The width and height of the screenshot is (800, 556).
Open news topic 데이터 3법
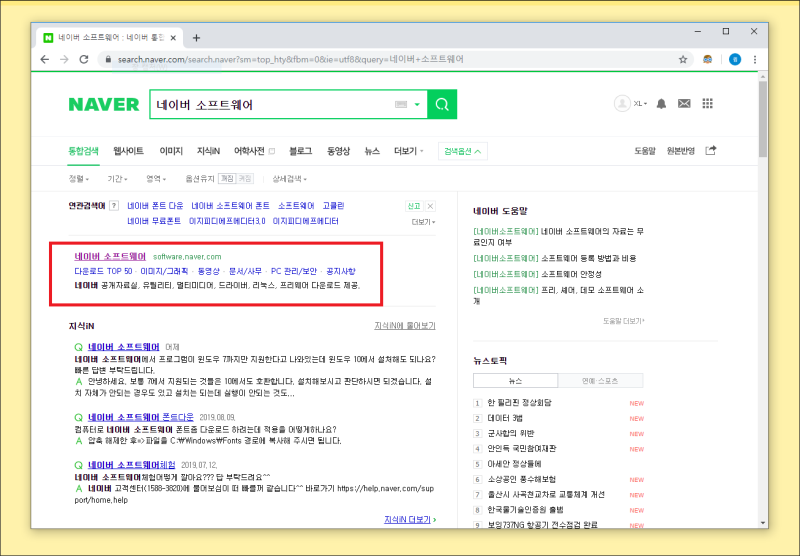(505, 418)
